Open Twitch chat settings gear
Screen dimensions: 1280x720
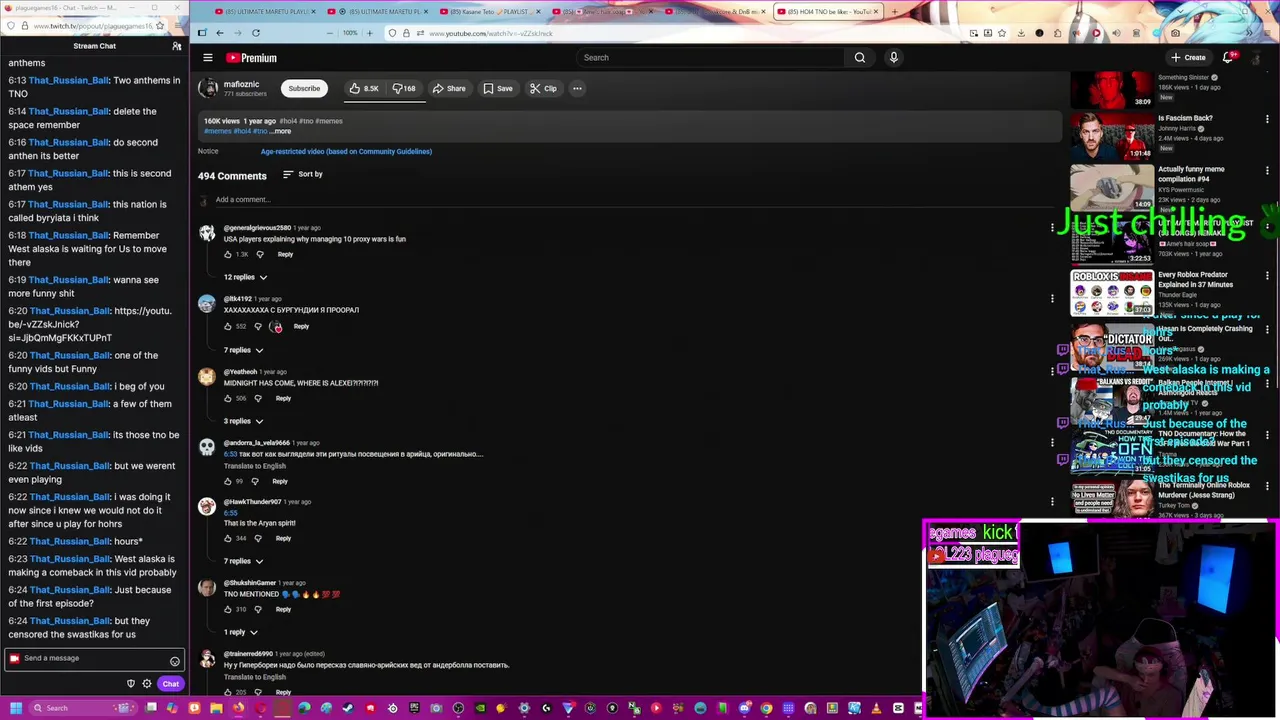[147, 684]
